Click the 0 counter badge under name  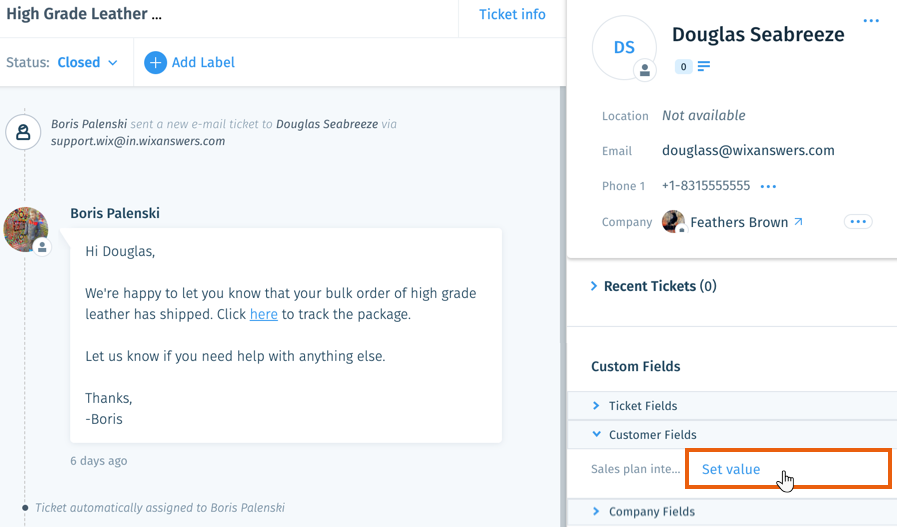pyautogui.click(x=683, y=67)
